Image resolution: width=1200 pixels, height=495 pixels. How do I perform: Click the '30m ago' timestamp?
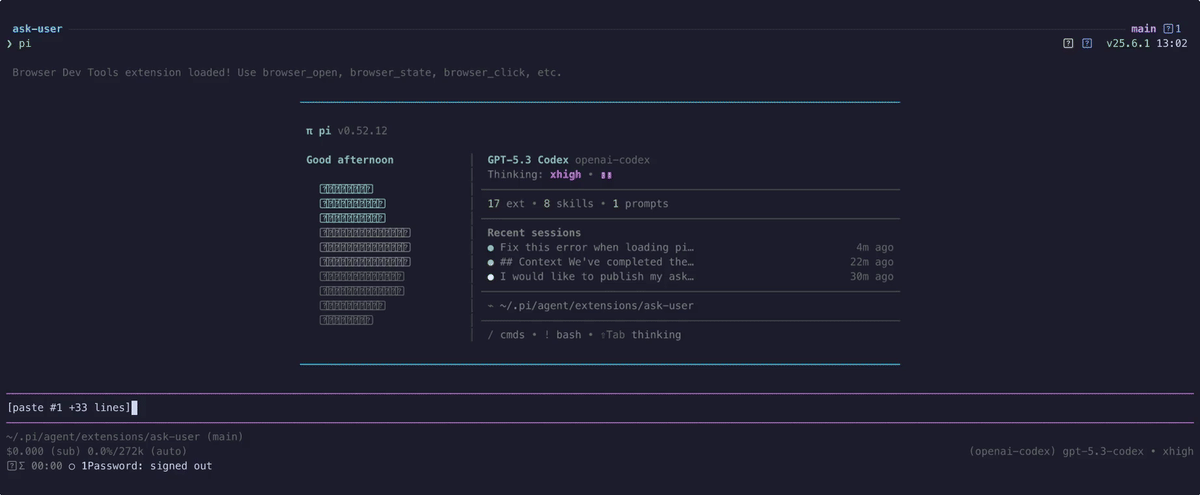872,277
